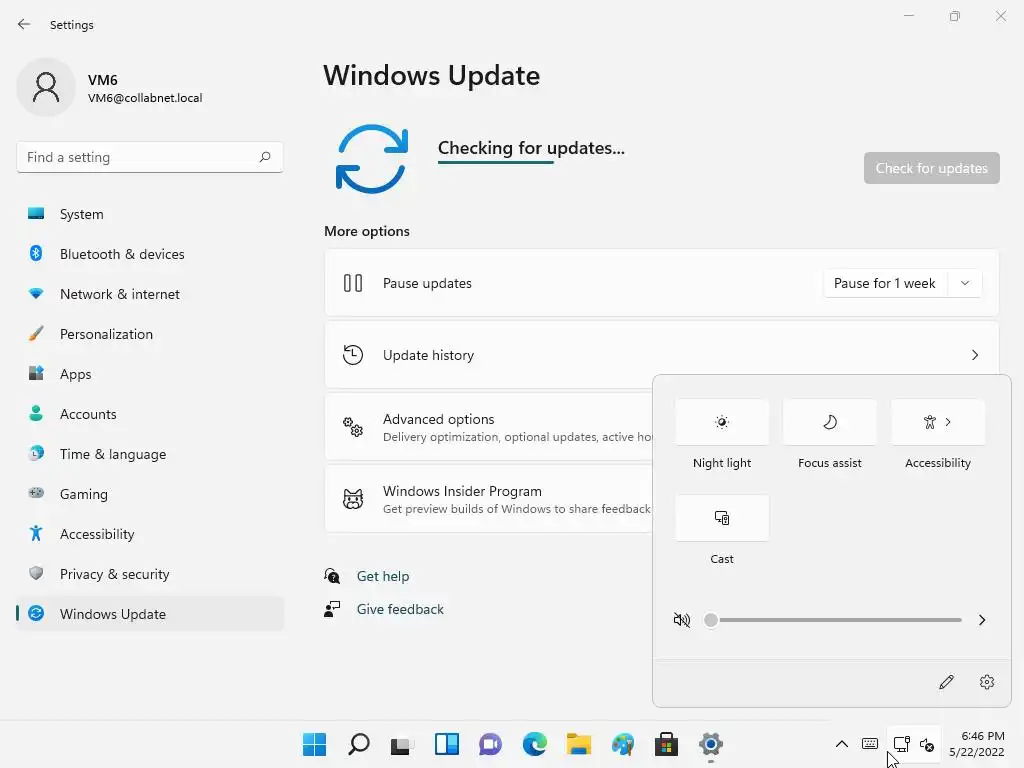1024x768 pixels.
Task: Click the Windows Update sync arrows icon
Action: coord(372,159)
